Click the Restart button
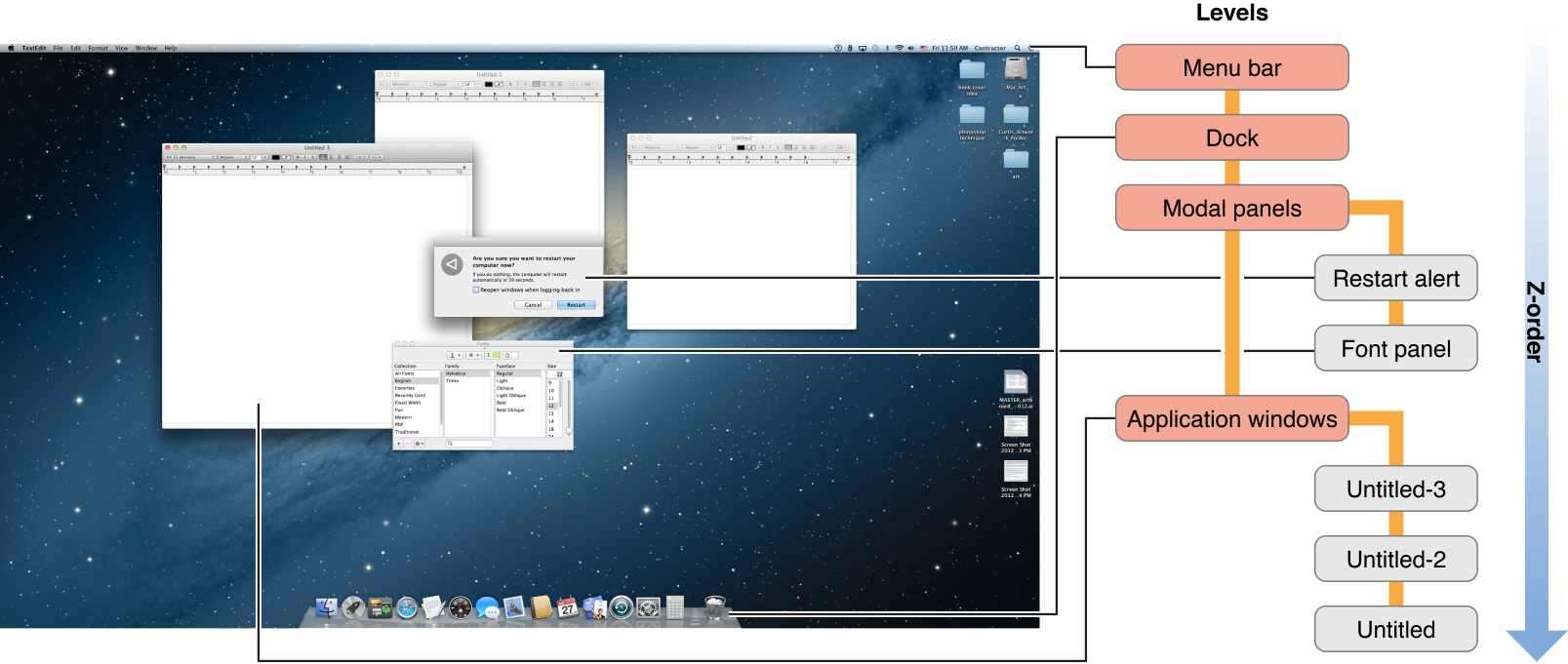 (577, 305)
